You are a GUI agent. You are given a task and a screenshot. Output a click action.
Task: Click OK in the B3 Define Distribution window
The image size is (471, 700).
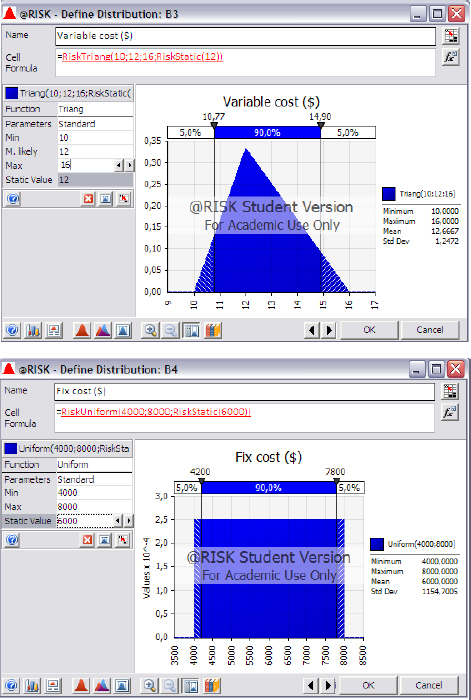point(369,330)
